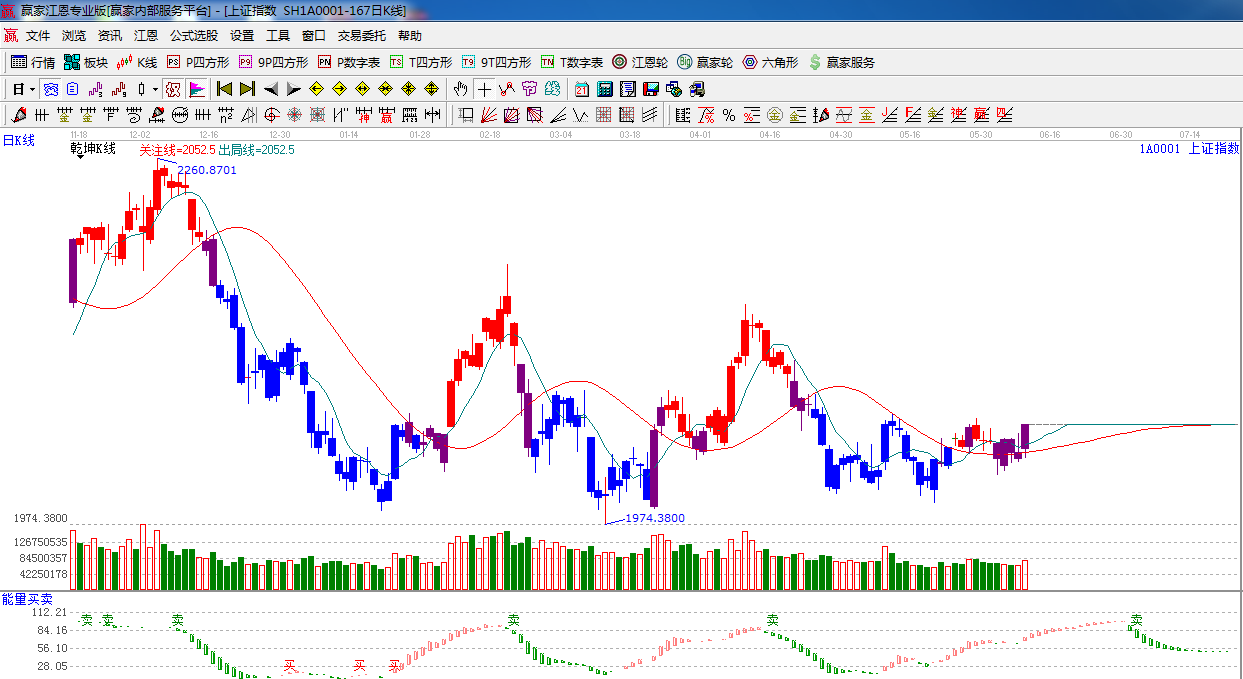Toggle the crosshair cursor tool

tap(484, 89)
